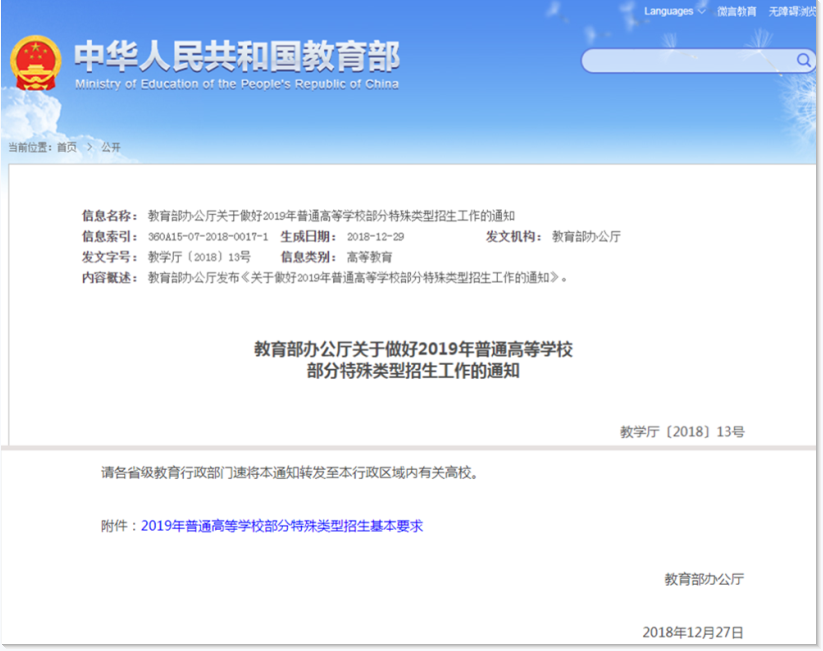Expand the Languages dropdown

pos(668,10)
